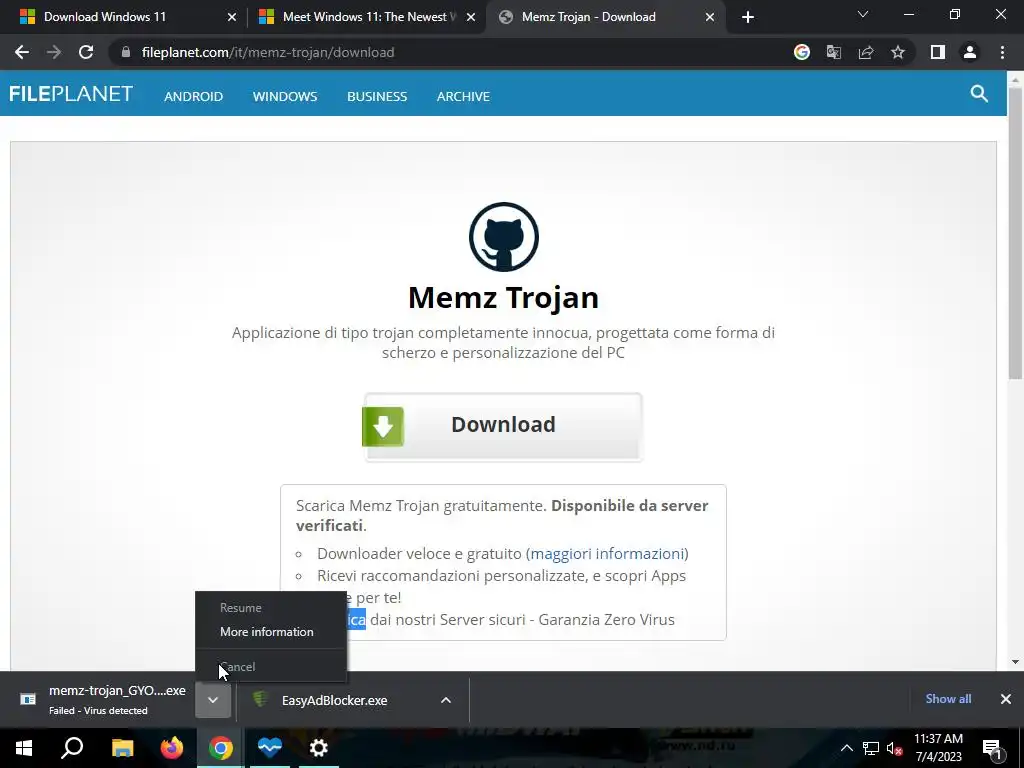Close the Memz Trojan tab
Viewport: 1024px width, 768px height.
pos(710,17)
